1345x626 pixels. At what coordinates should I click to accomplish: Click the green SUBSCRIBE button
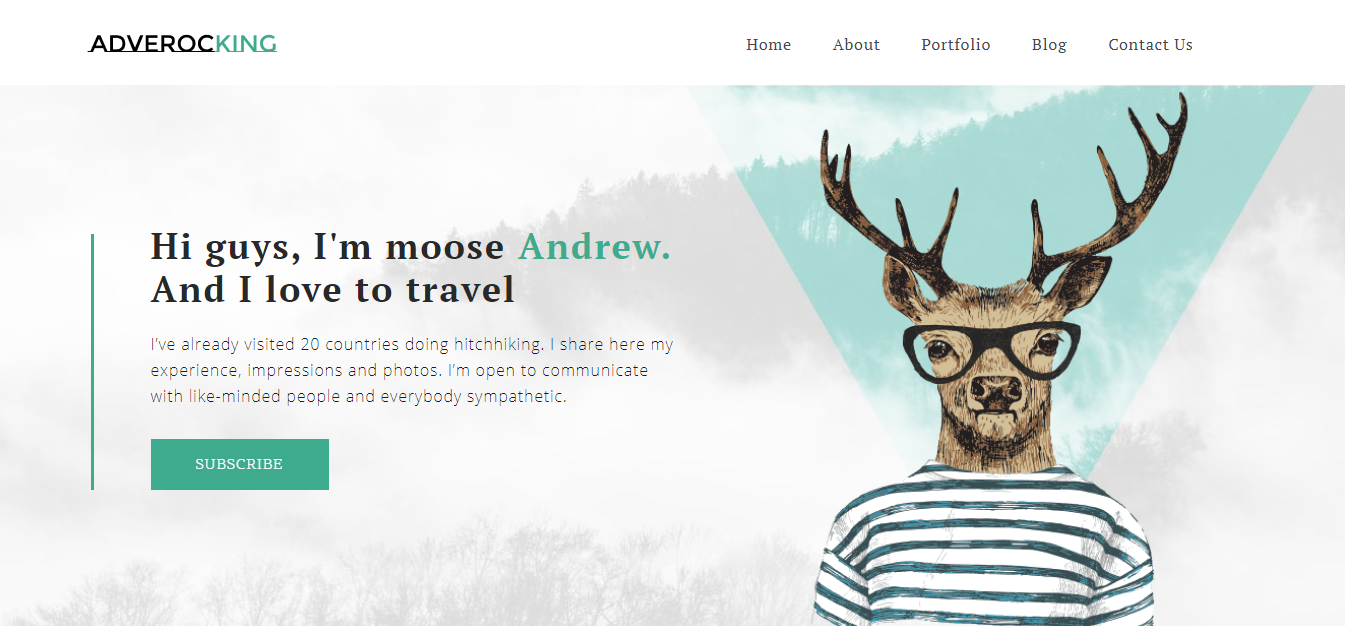pyautogui.click(x=240, y=464)
